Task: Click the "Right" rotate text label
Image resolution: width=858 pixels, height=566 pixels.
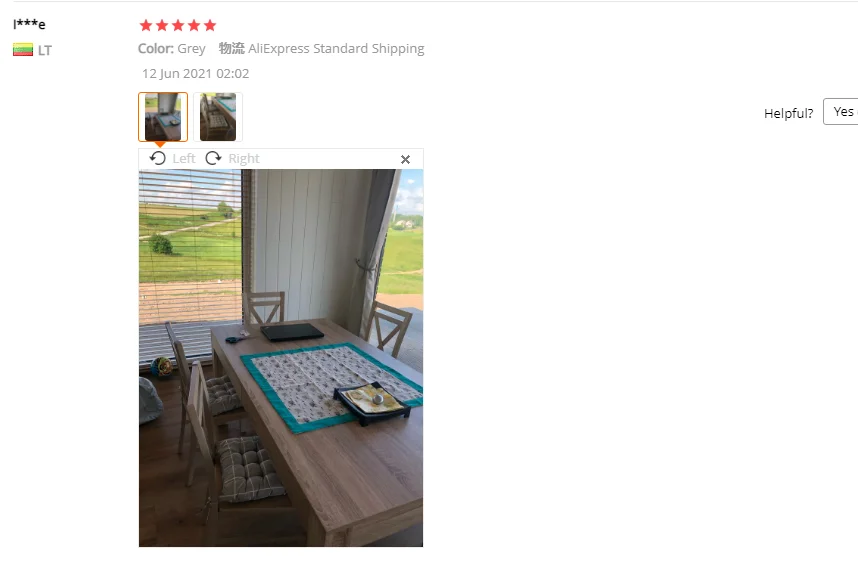Action: (244, 159)
